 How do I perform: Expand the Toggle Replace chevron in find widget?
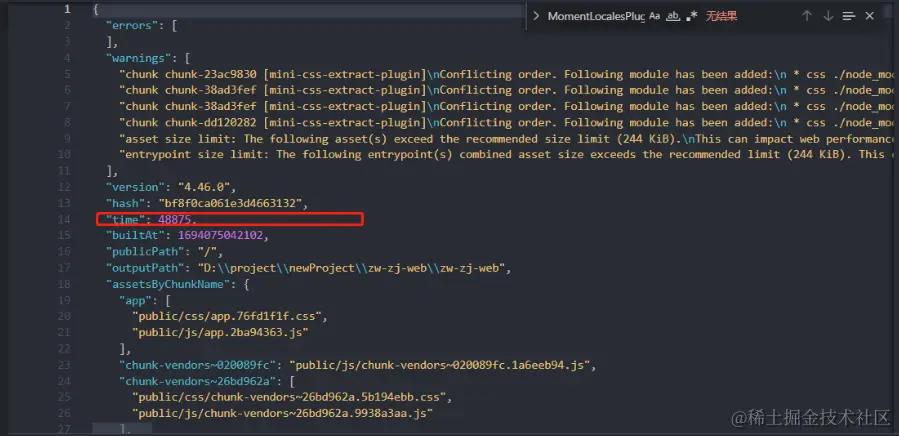tap(536, 16)
